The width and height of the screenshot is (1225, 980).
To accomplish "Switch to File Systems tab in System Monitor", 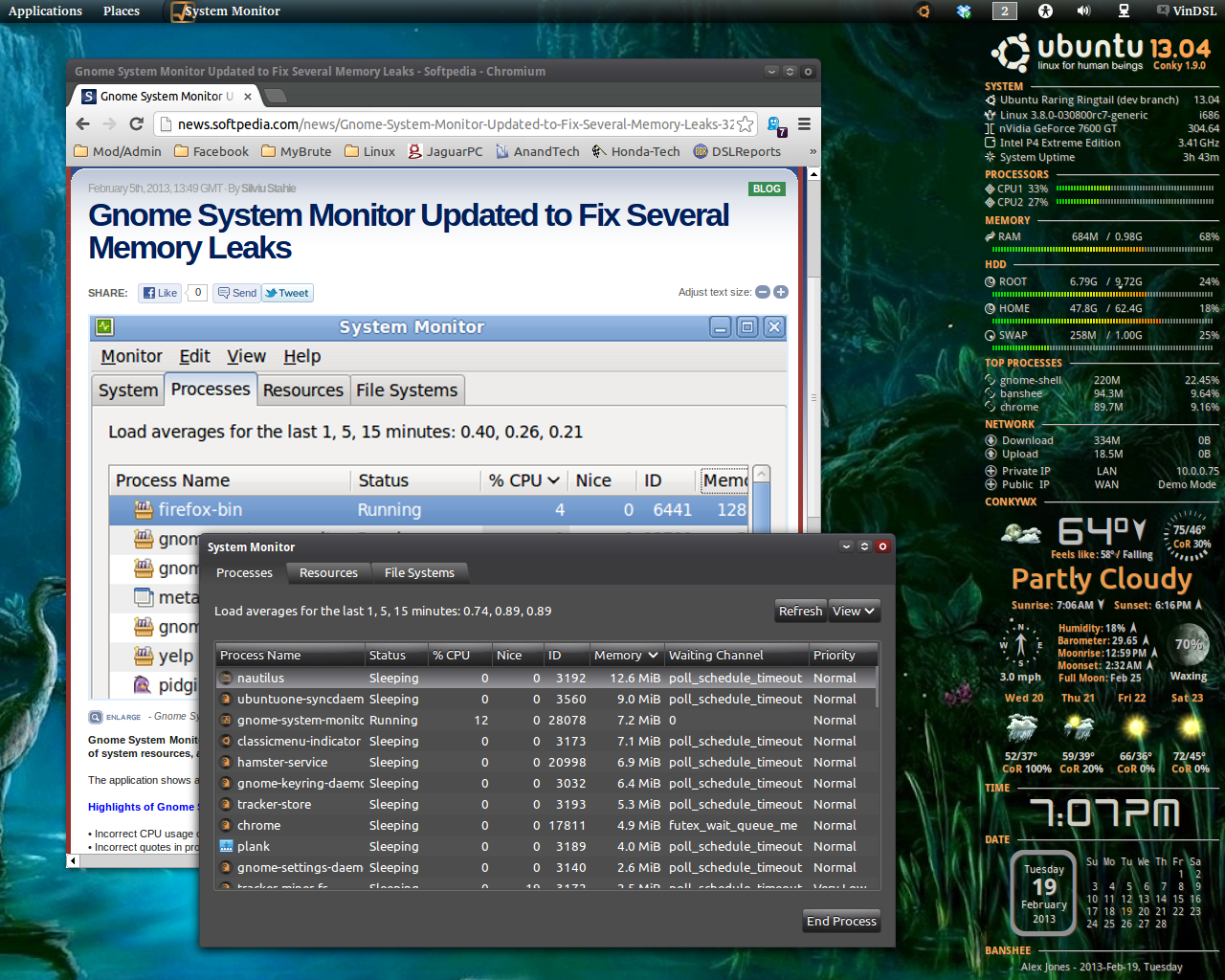I will click(419, 572).
